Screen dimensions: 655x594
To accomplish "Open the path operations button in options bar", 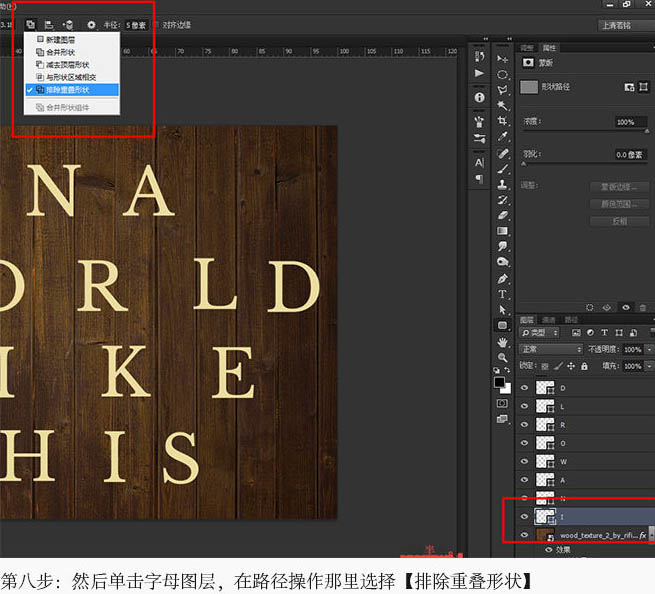I will click(x=30, y=25).
